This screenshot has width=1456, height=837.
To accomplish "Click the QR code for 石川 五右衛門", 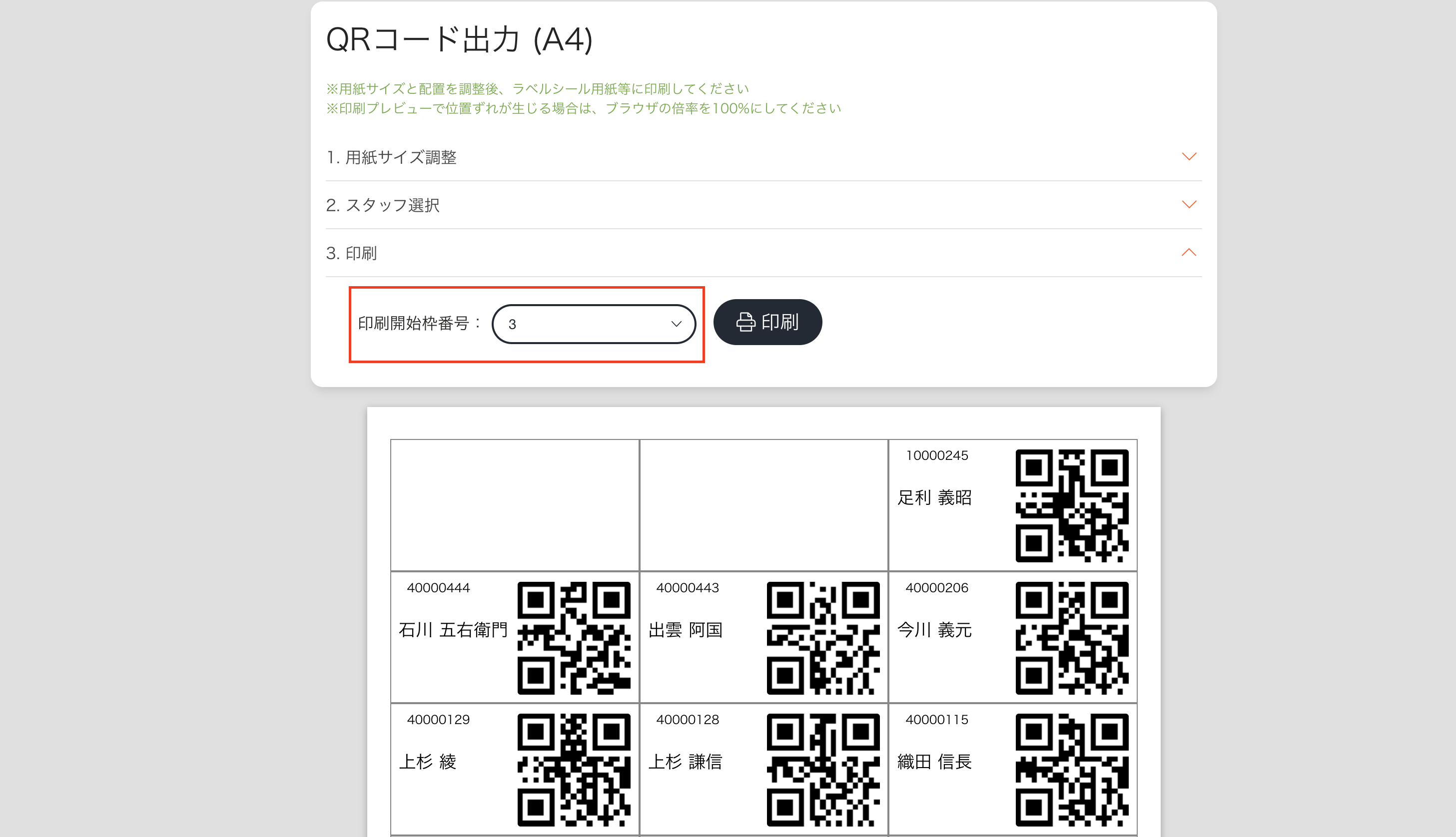I will point(574,638).
